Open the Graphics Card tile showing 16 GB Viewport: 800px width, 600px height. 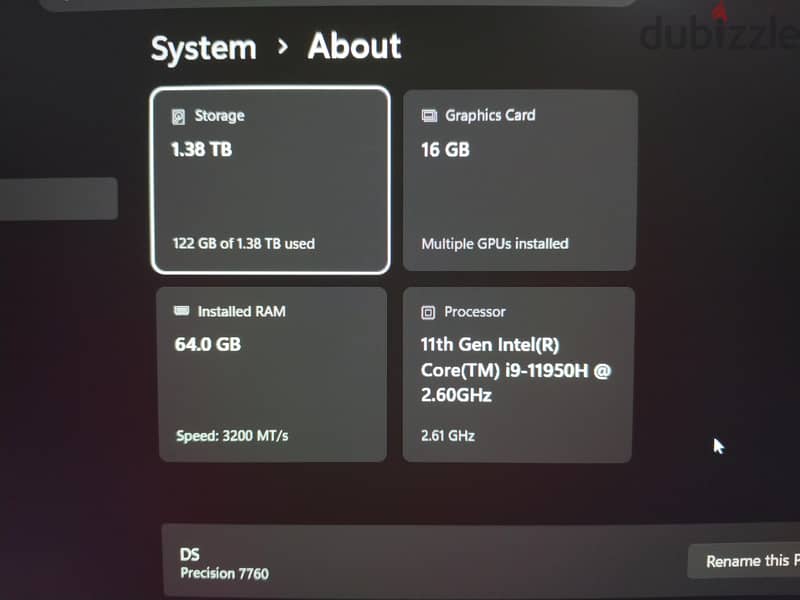point(520,180)
